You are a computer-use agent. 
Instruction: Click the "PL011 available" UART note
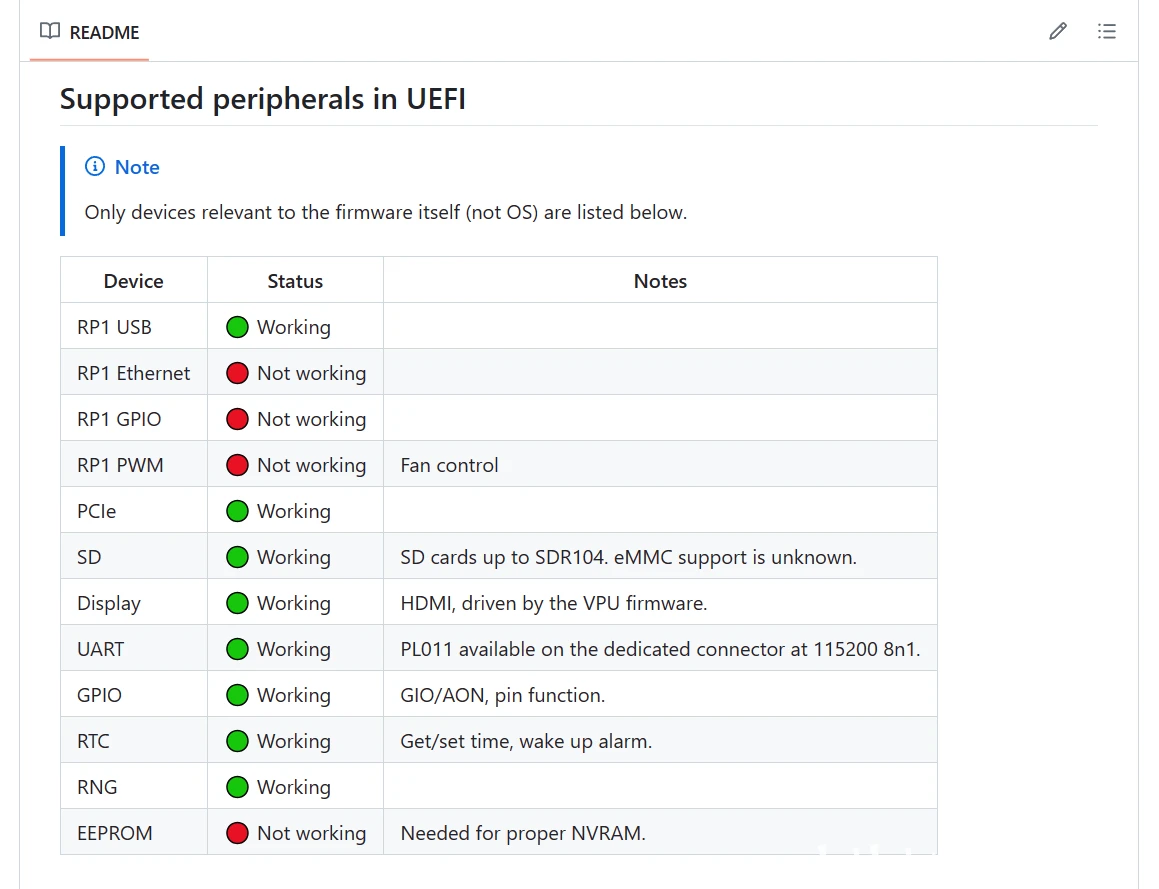[660, 649]
